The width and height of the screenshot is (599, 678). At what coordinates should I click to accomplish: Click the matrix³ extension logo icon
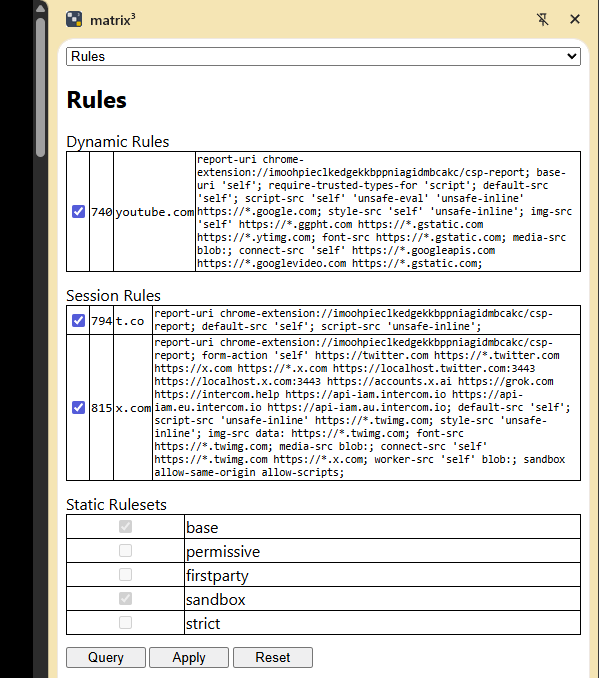click(x=74, y=19)
